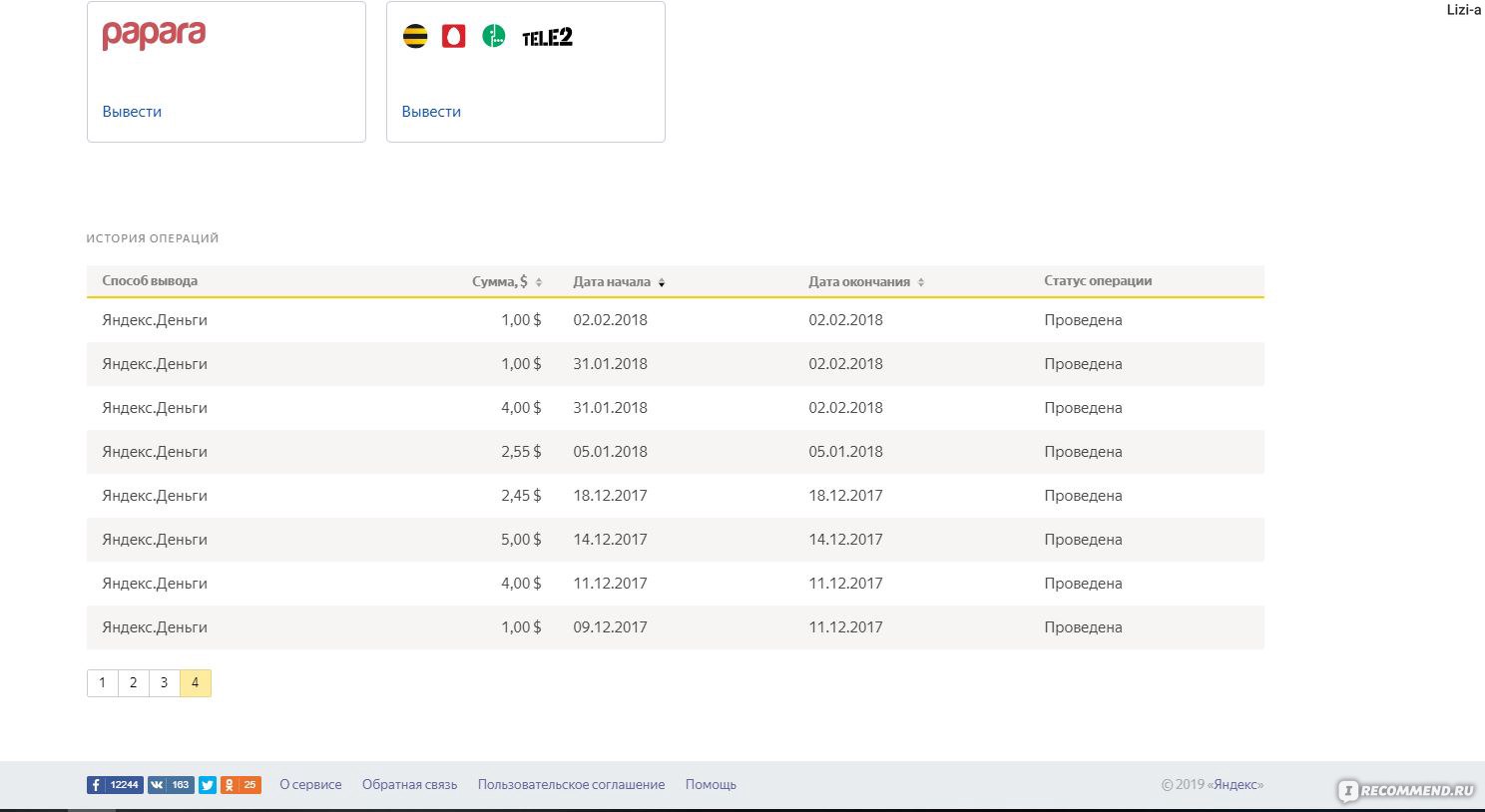Viewport: 1485px width, 812px height.
Task: Select current history page 4
Action: pos(196,683)
